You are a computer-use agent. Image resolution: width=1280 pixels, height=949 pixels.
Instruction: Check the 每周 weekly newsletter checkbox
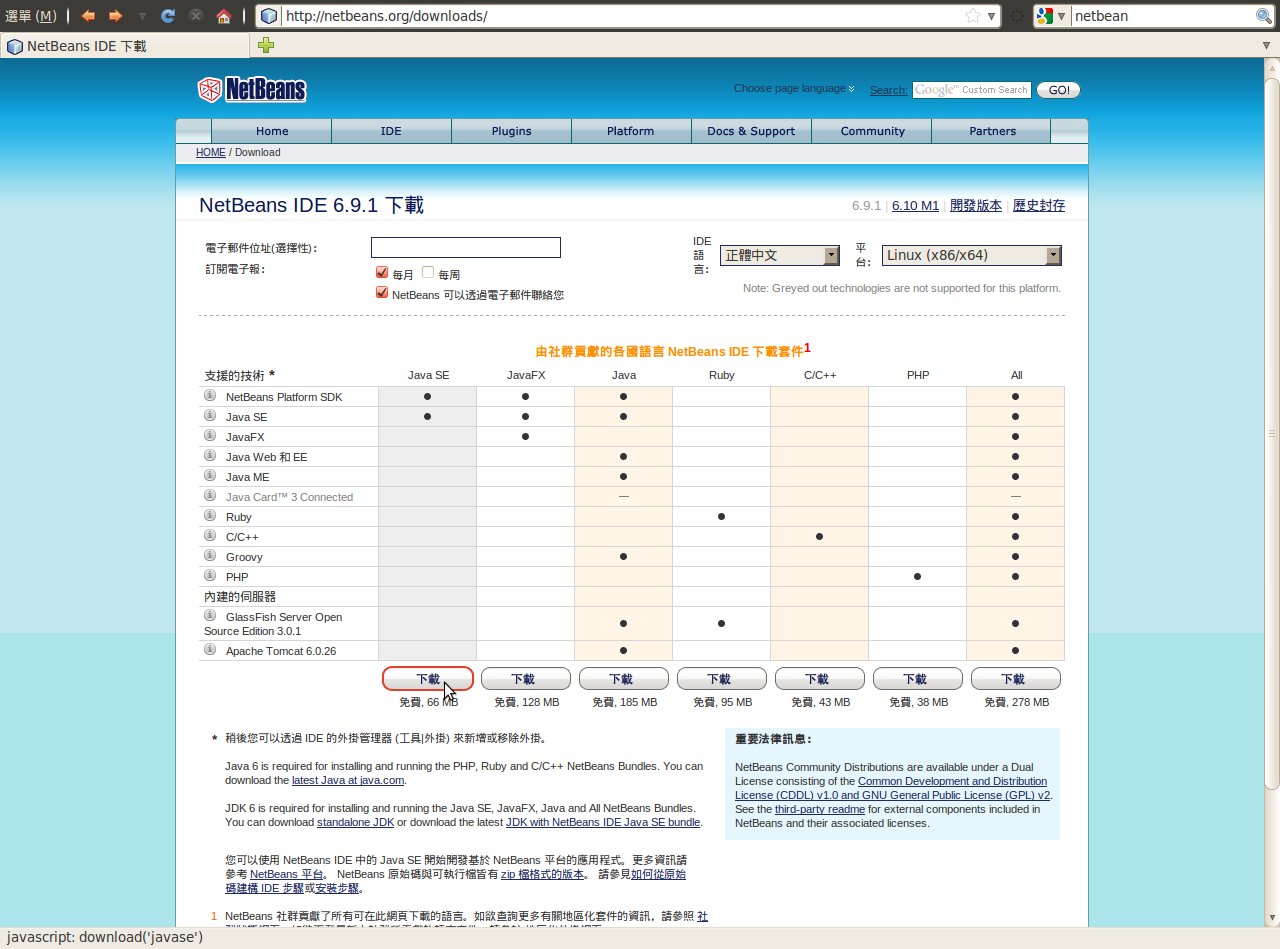(x=428, y=273)
